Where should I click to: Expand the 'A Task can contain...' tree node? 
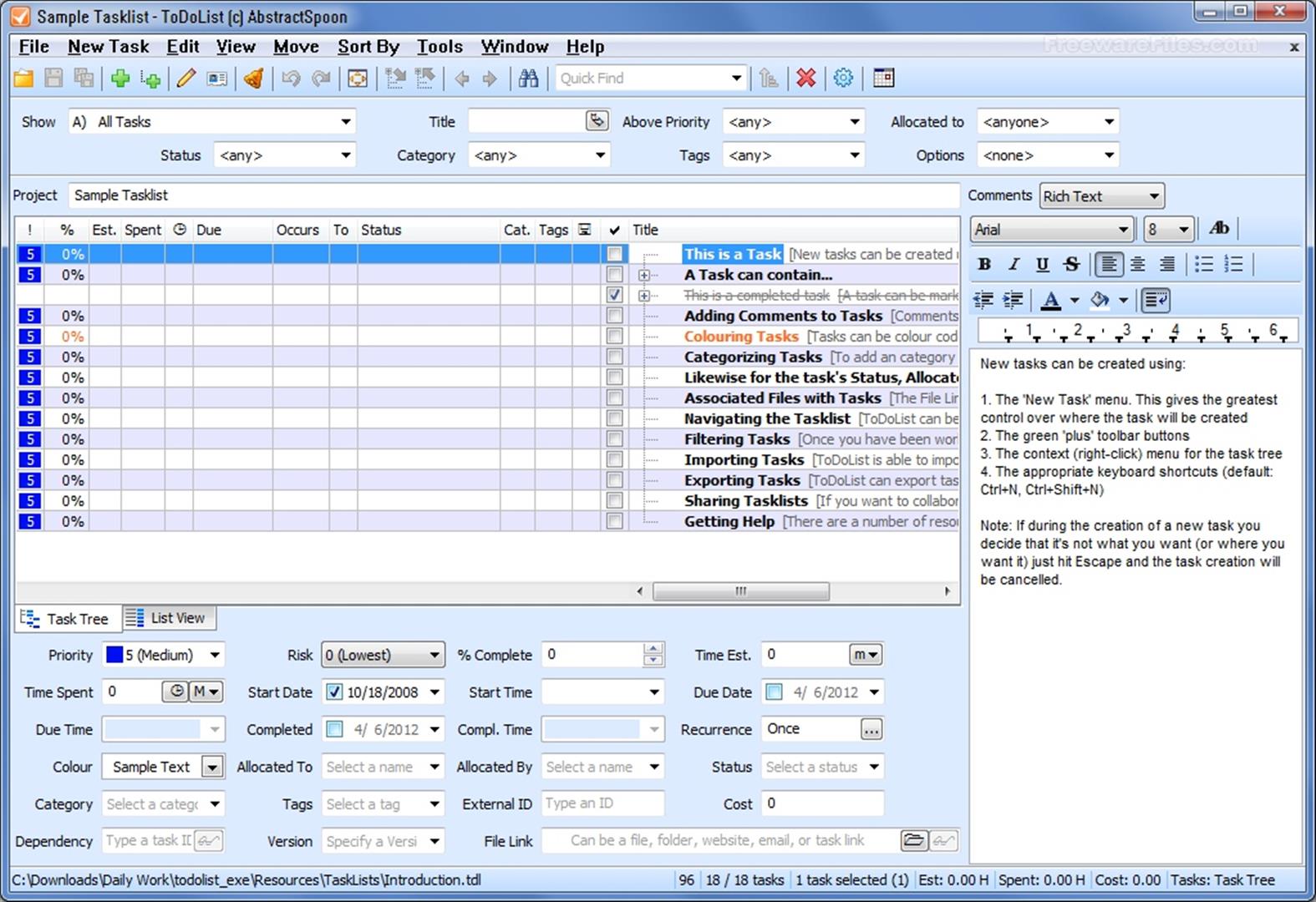tap(643, 275)
